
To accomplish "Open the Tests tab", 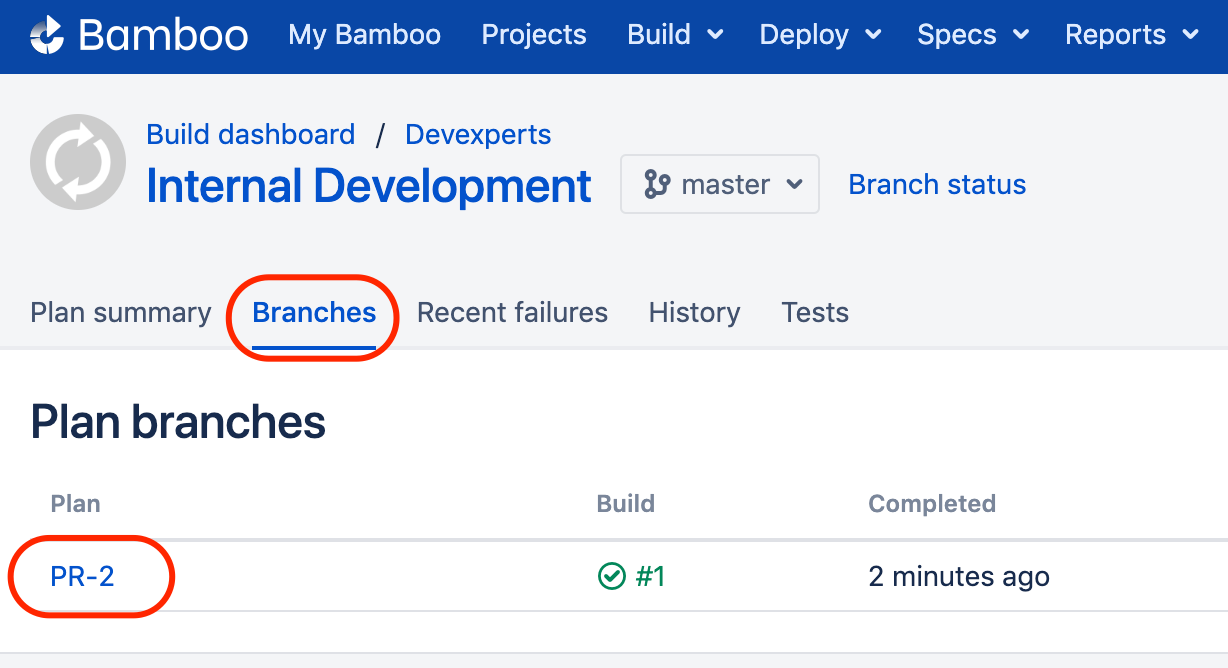I will (x=815, y=313).
